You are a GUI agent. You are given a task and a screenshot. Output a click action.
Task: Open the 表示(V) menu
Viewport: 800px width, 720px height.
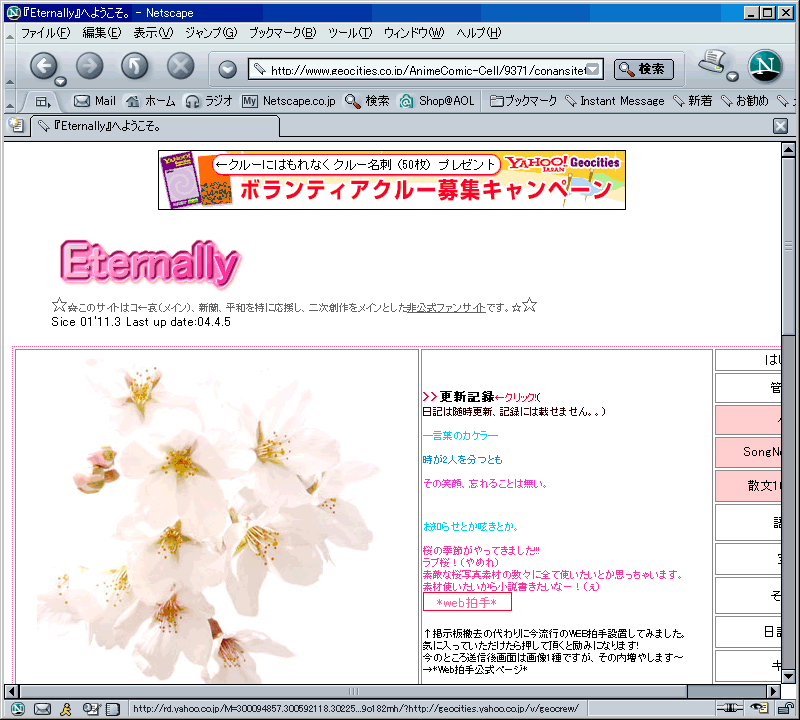(153, 33)
